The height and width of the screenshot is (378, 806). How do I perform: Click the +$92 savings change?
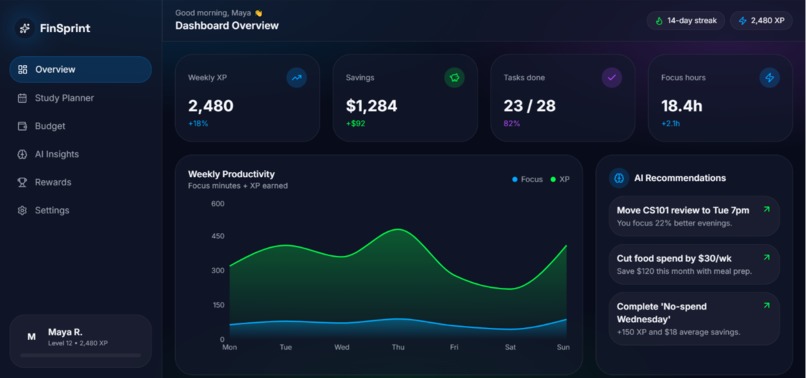pyautogui.click(x=355, y=123)
